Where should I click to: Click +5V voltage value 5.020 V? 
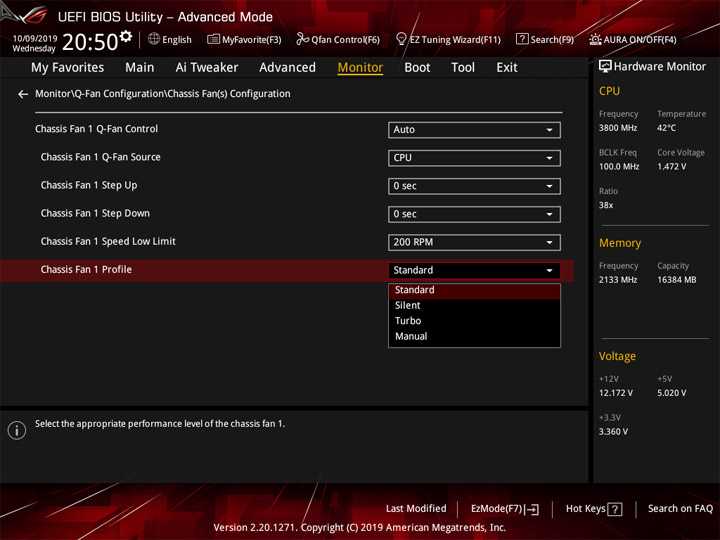(672, 393)
